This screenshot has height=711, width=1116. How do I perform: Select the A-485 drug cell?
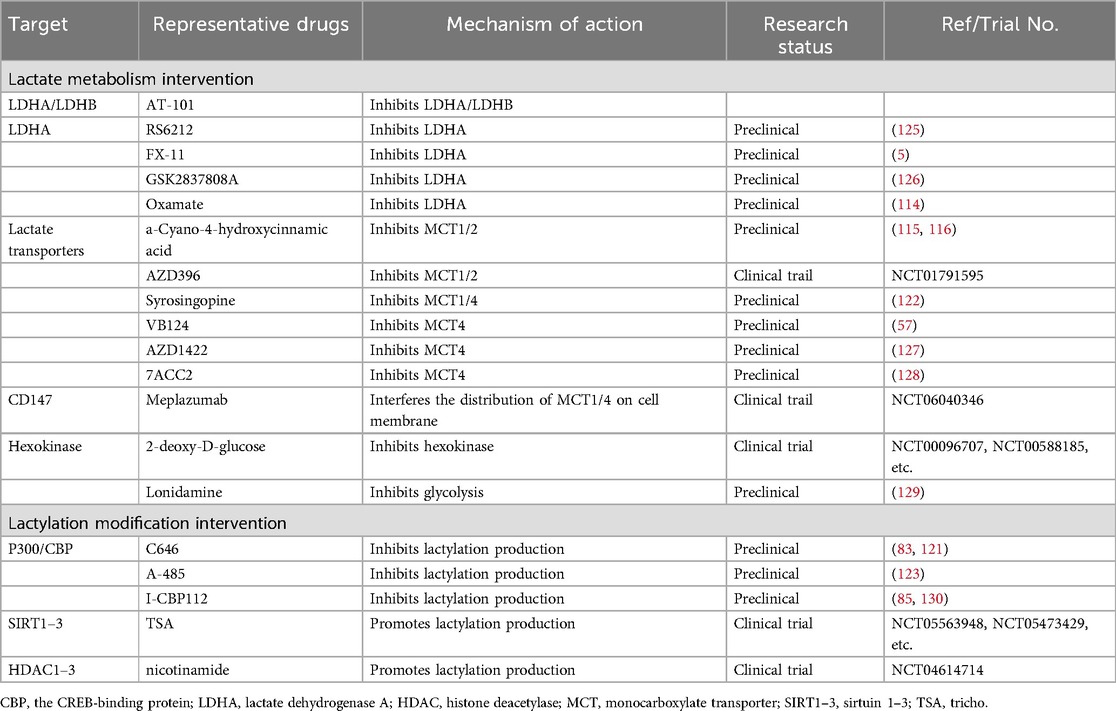[x=251, y=574]
